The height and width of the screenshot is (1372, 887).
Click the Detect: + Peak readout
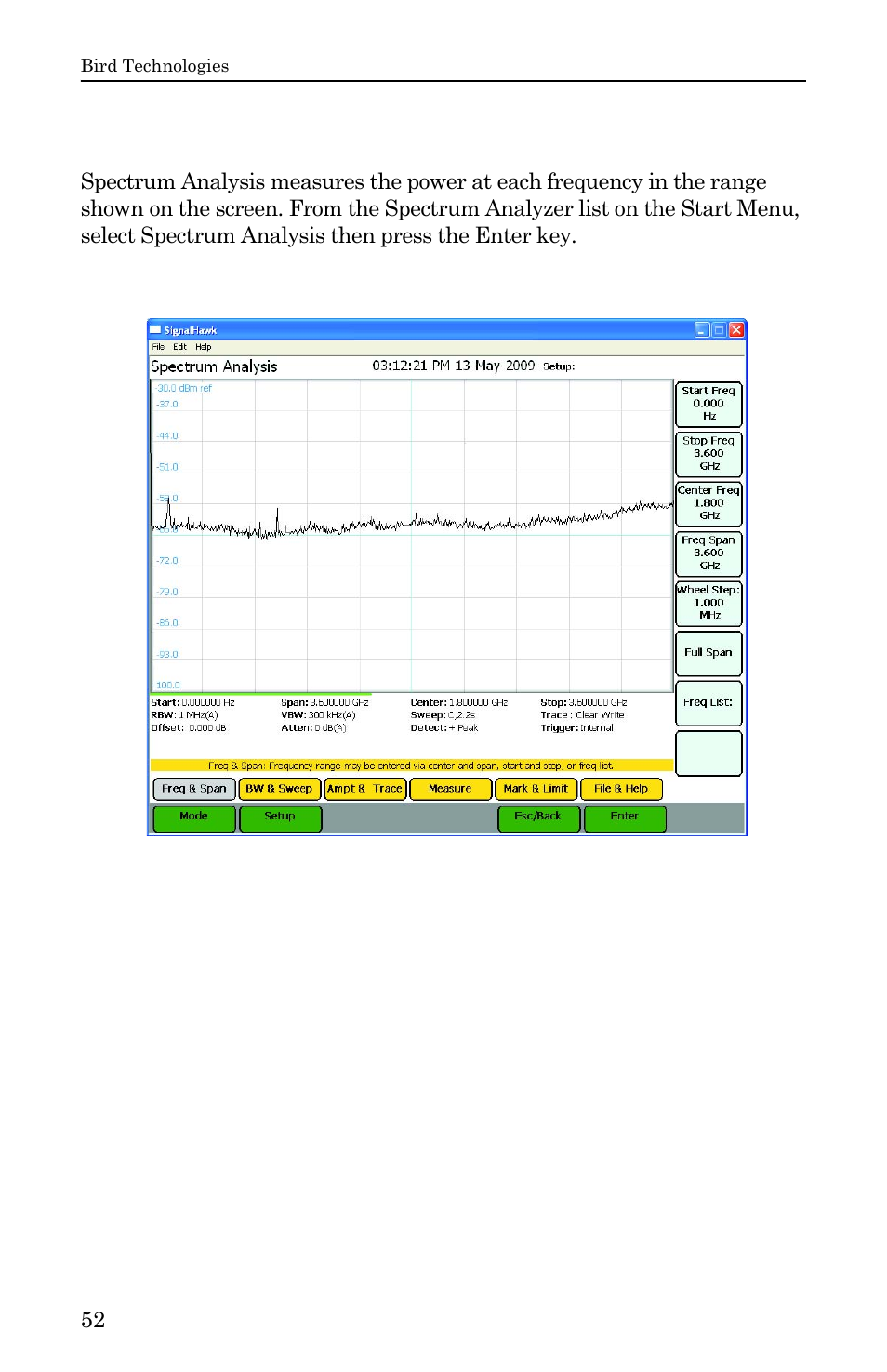444,728
